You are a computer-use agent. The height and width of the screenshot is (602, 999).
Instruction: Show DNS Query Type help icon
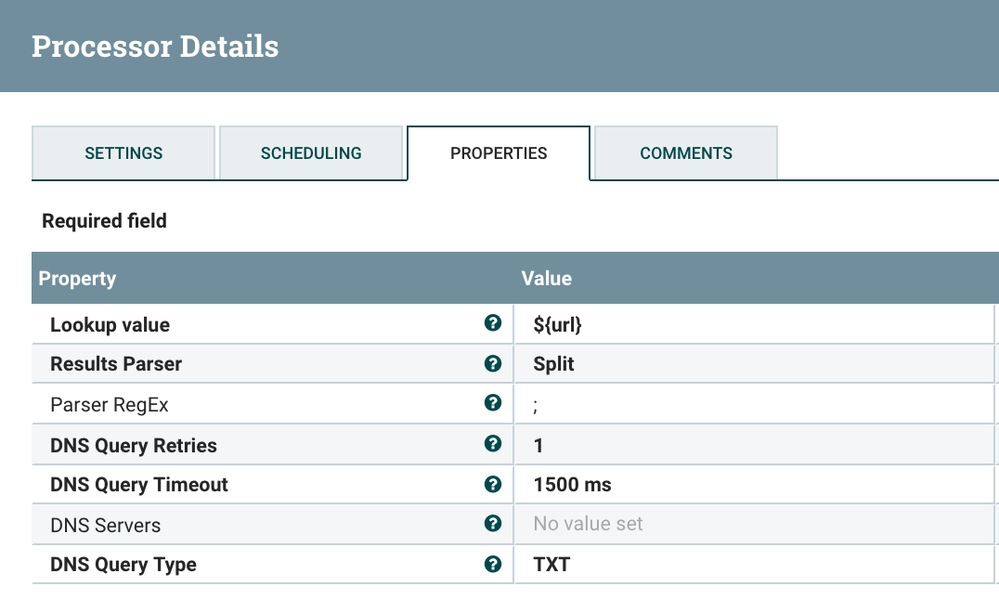(x=492, y=564)
